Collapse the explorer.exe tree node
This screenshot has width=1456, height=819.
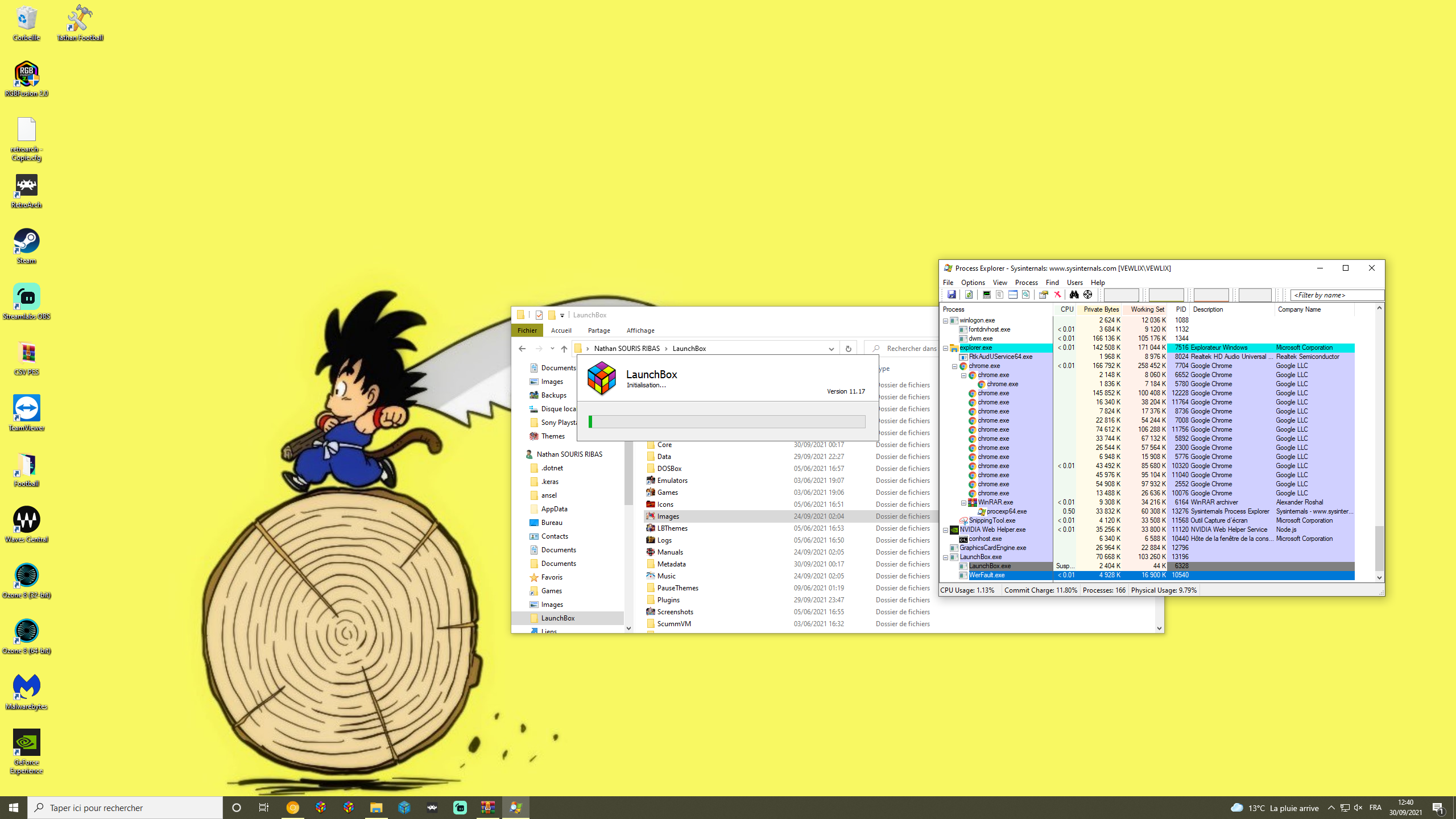coord(946,348)
